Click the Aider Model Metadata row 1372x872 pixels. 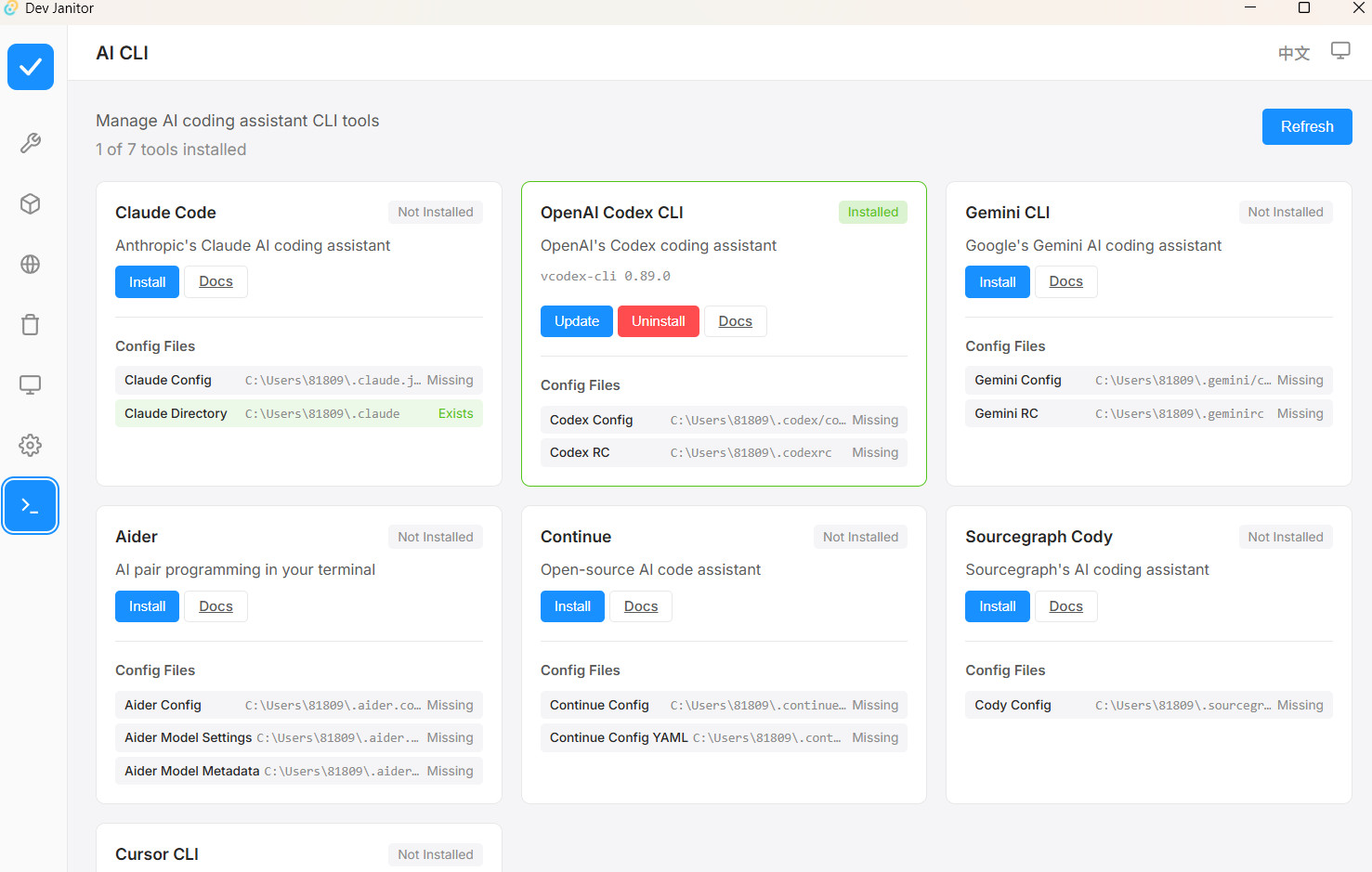(x=299, y=771)
